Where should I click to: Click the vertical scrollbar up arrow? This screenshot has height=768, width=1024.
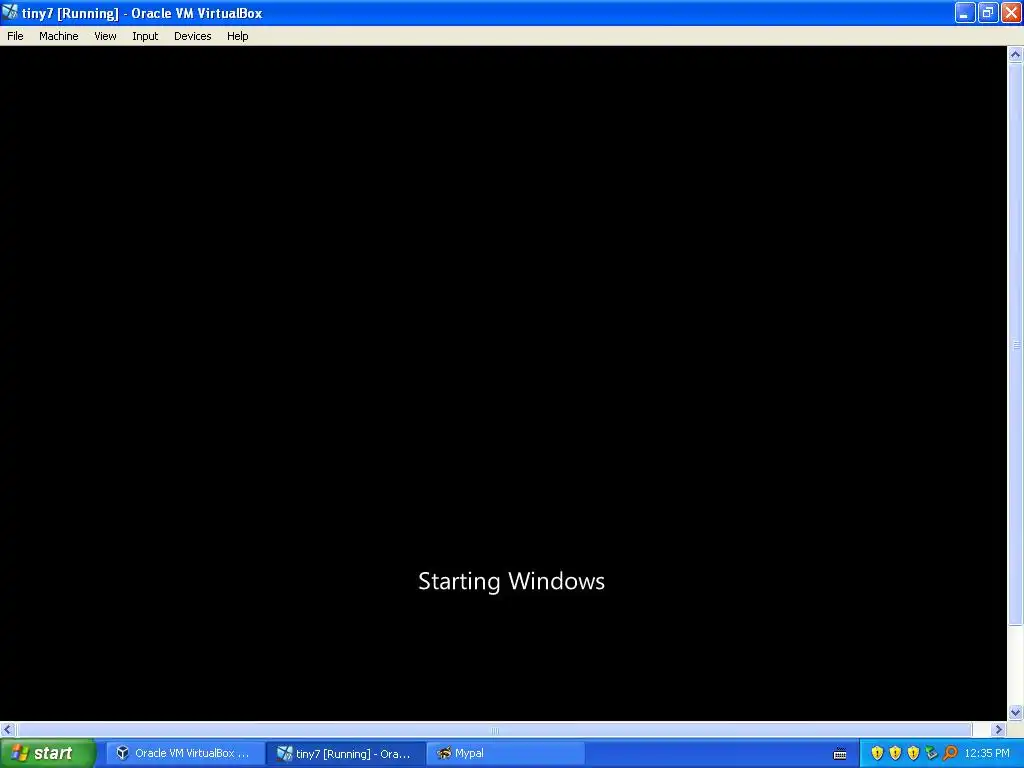[x=1015, y=55]
